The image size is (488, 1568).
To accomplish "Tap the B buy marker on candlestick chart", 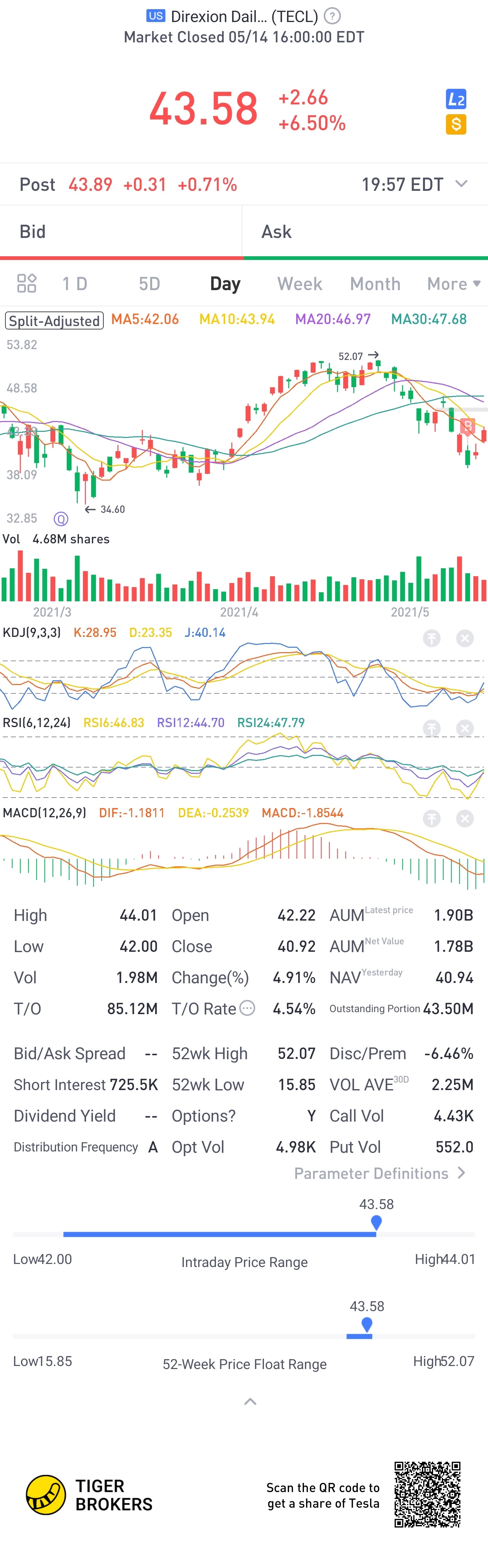I will coord(467,426).
